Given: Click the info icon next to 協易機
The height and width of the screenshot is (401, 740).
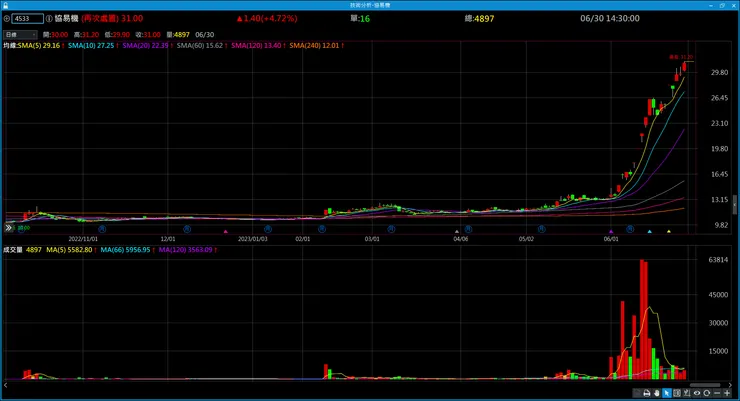Looking at the screenshot, I should (49, 18).
